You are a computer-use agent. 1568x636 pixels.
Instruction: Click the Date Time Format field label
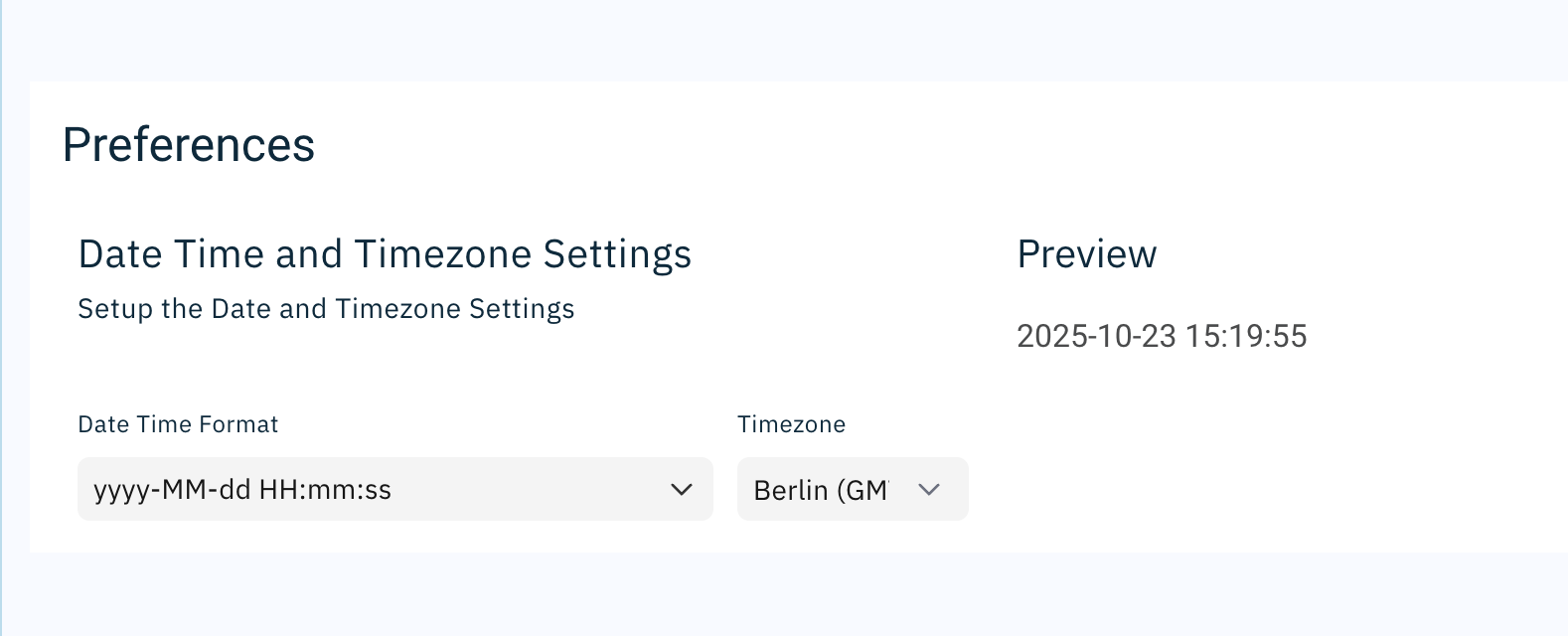coord(178,424)
